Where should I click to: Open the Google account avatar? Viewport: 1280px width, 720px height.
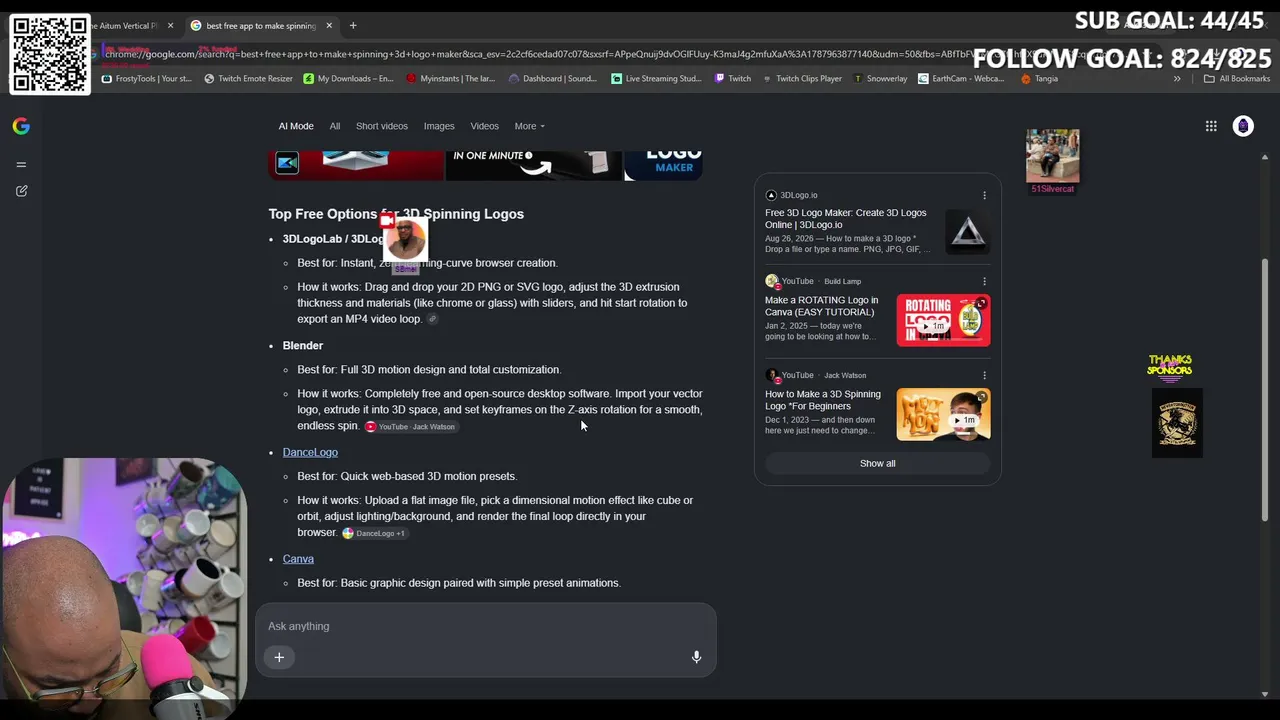(1243, 126)
